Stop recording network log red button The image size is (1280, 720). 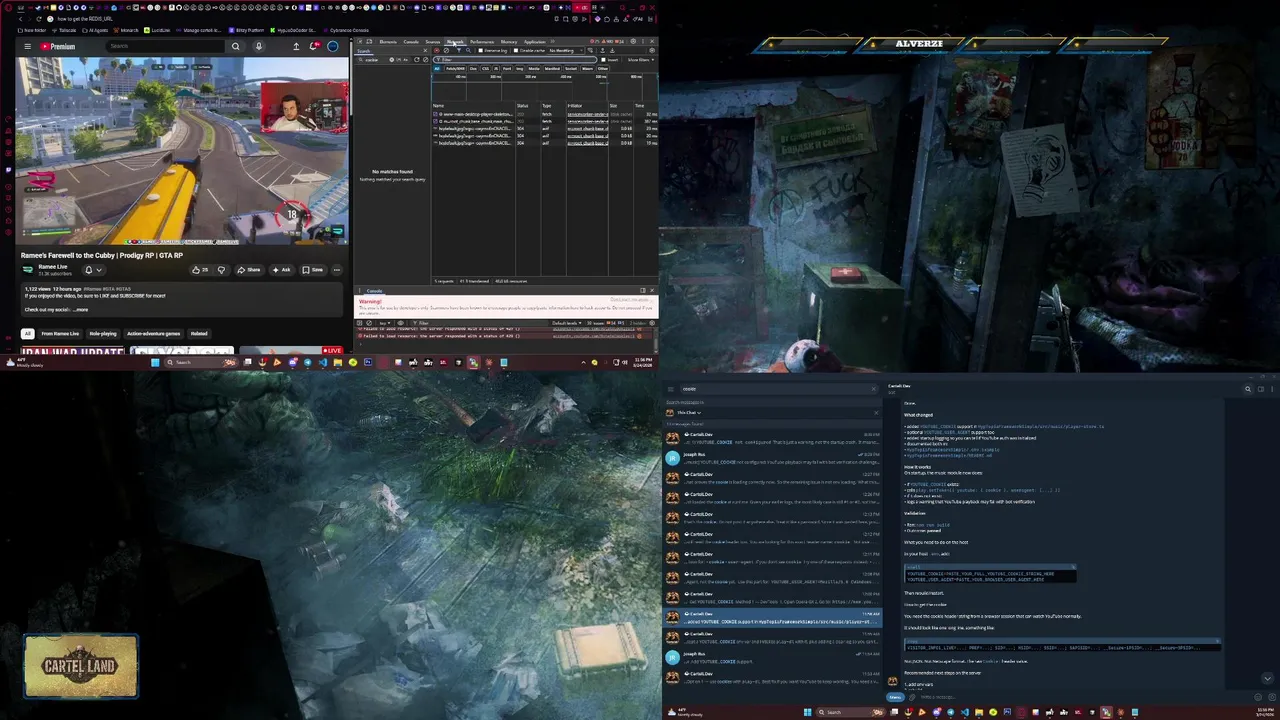437,51
